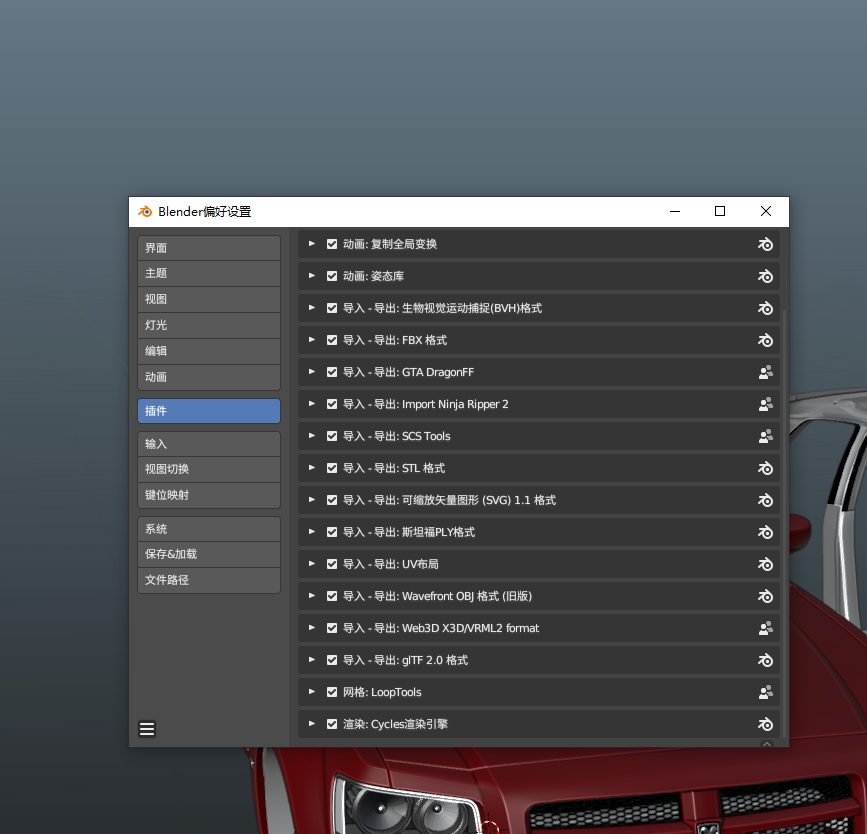Click community icon on Web3D X3D/VRML2 row
The width and height of the screenshot is (867, 834).
tap(765, 628)
